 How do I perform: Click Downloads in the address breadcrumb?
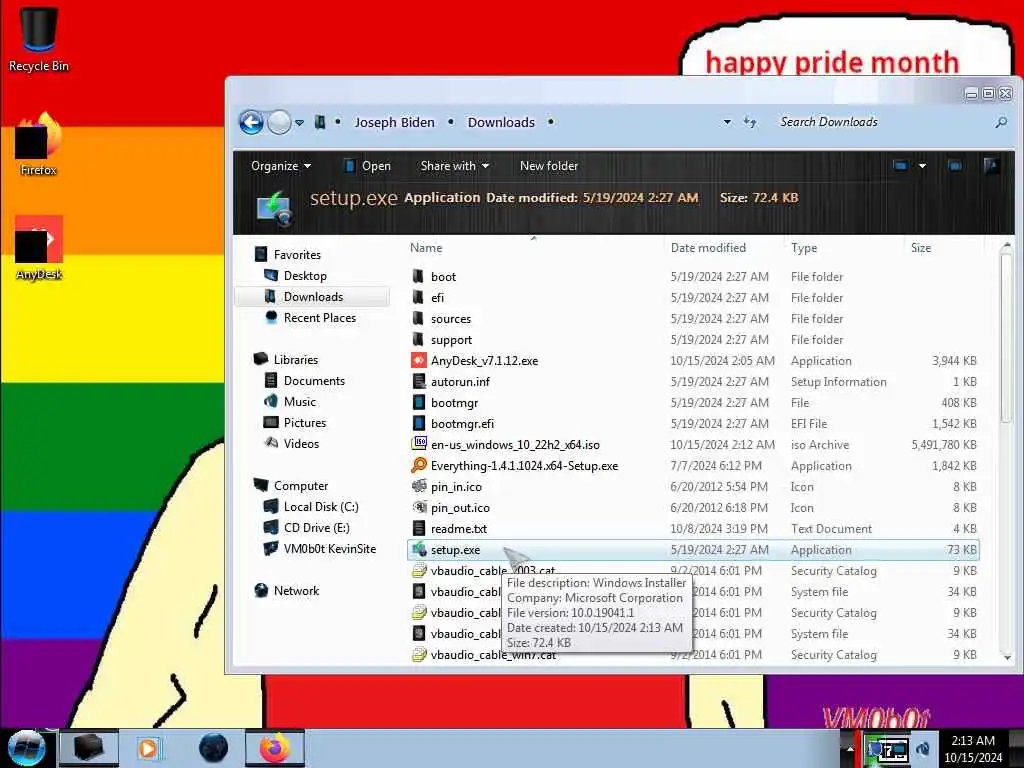501,122
